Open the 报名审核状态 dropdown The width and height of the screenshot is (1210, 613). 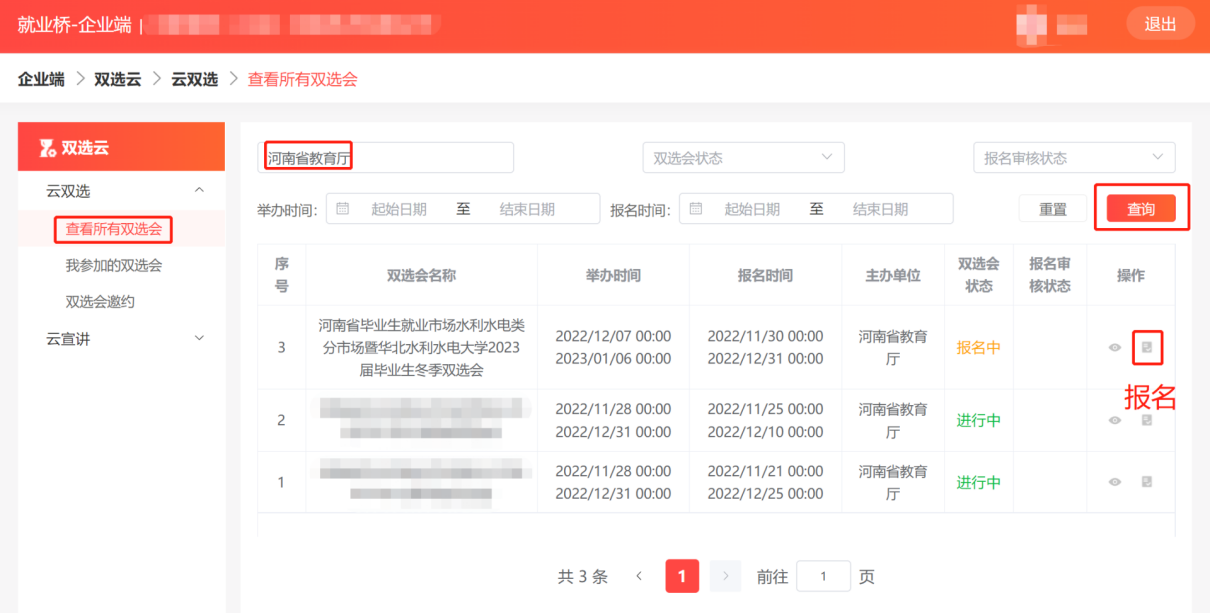1074,157
